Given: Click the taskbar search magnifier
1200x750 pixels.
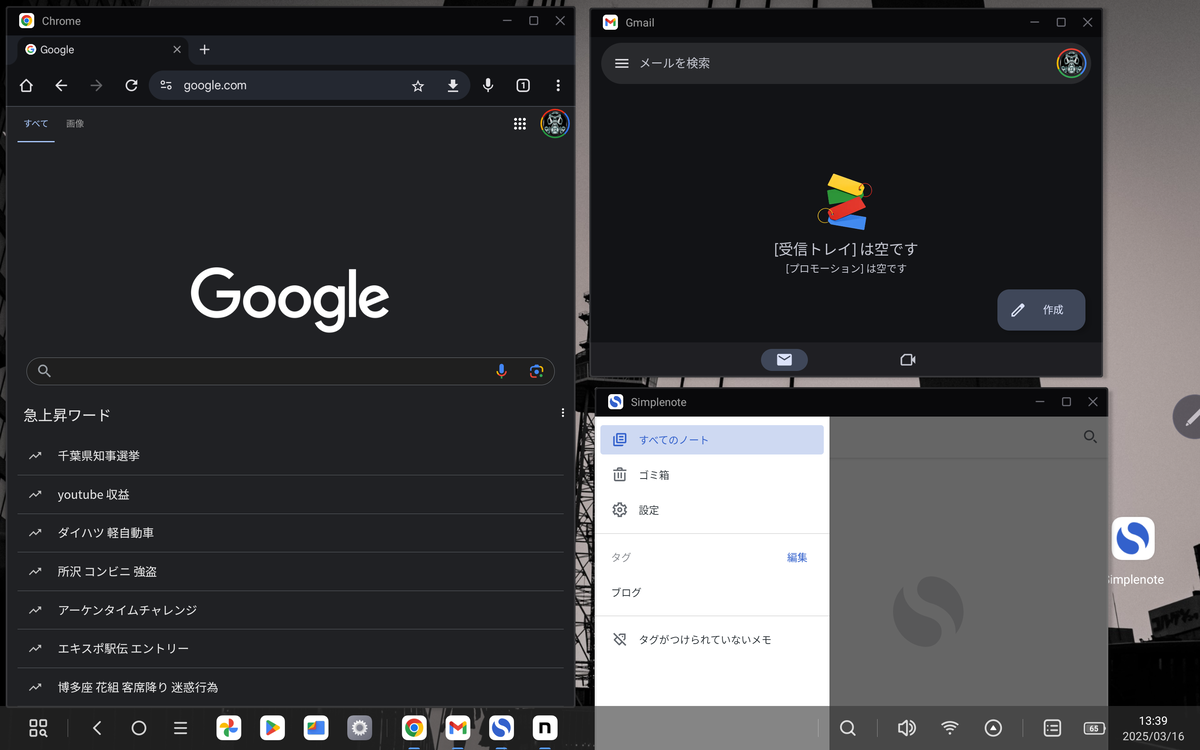Looking at the screenshot, I should (x=848, y=728).
